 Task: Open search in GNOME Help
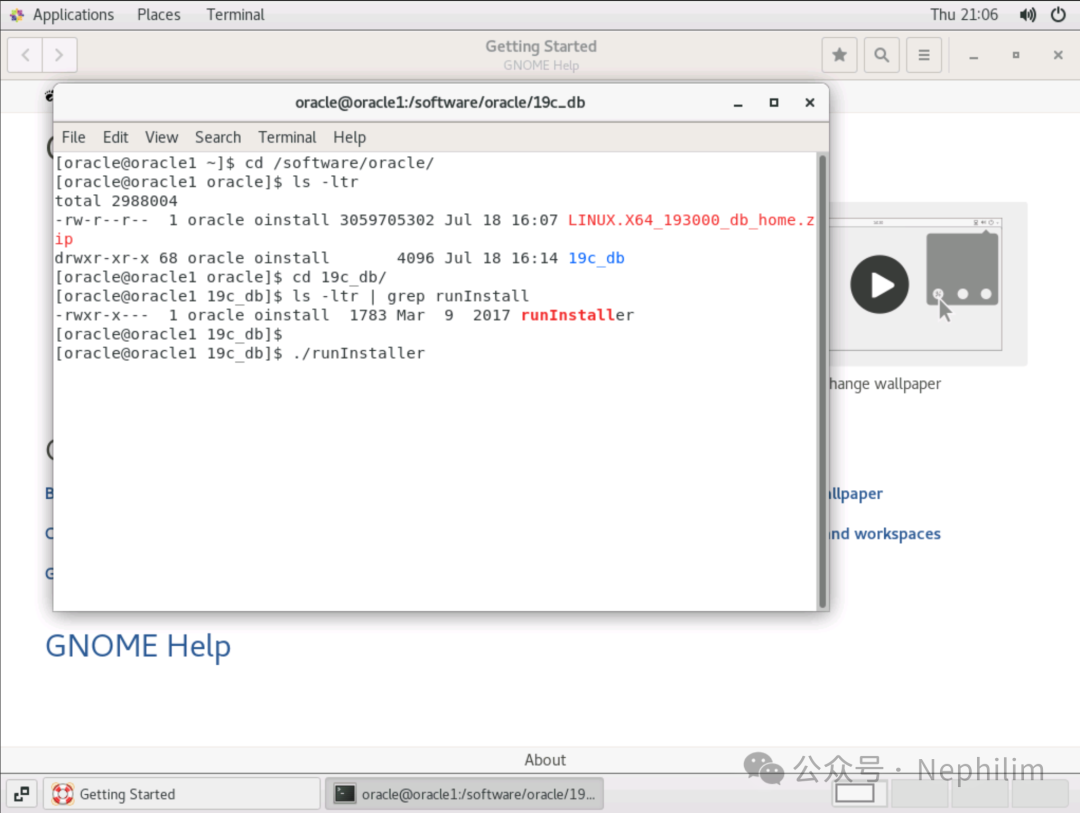tap(881, 55)
